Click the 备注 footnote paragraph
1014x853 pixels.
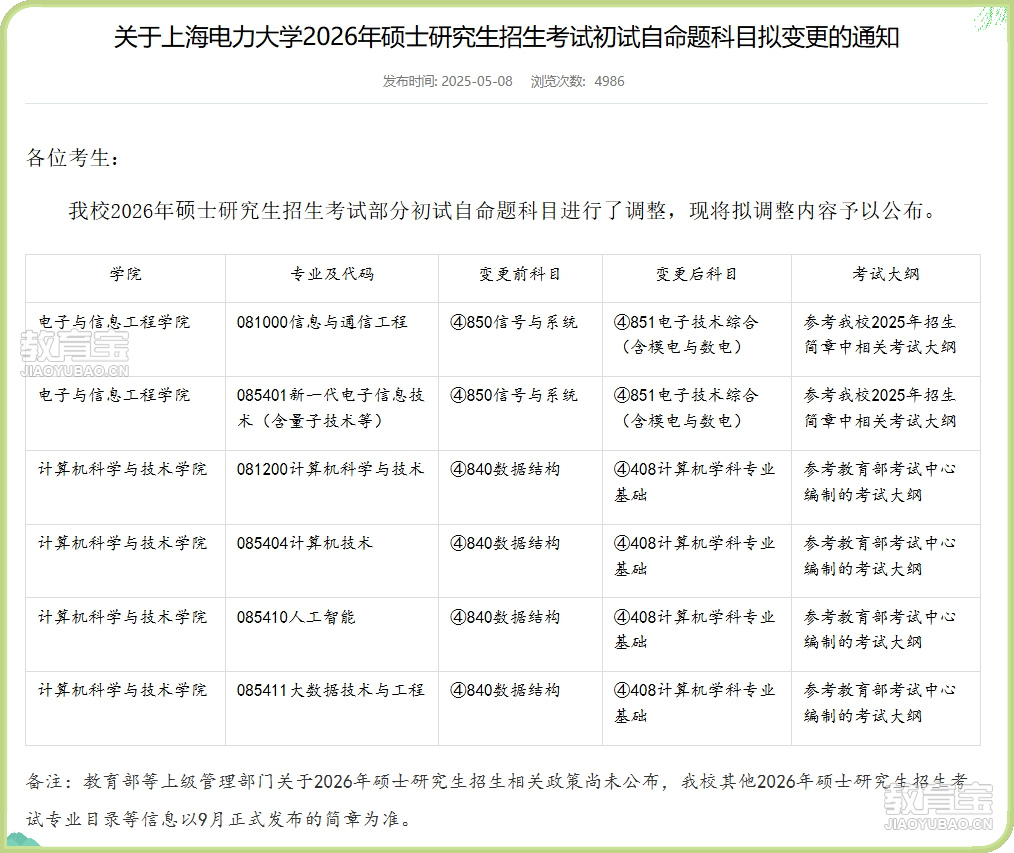497,800
